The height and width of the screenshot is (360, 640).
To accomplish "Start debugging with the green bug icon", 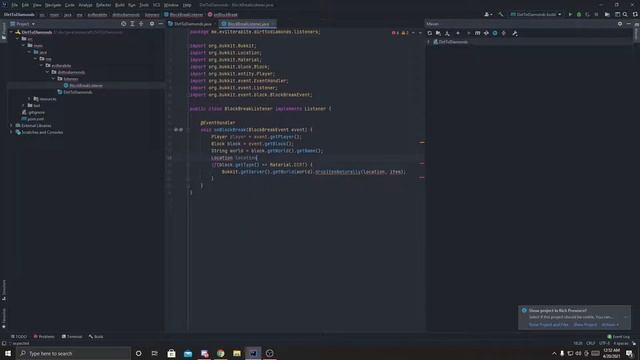I will pos(579,14).
